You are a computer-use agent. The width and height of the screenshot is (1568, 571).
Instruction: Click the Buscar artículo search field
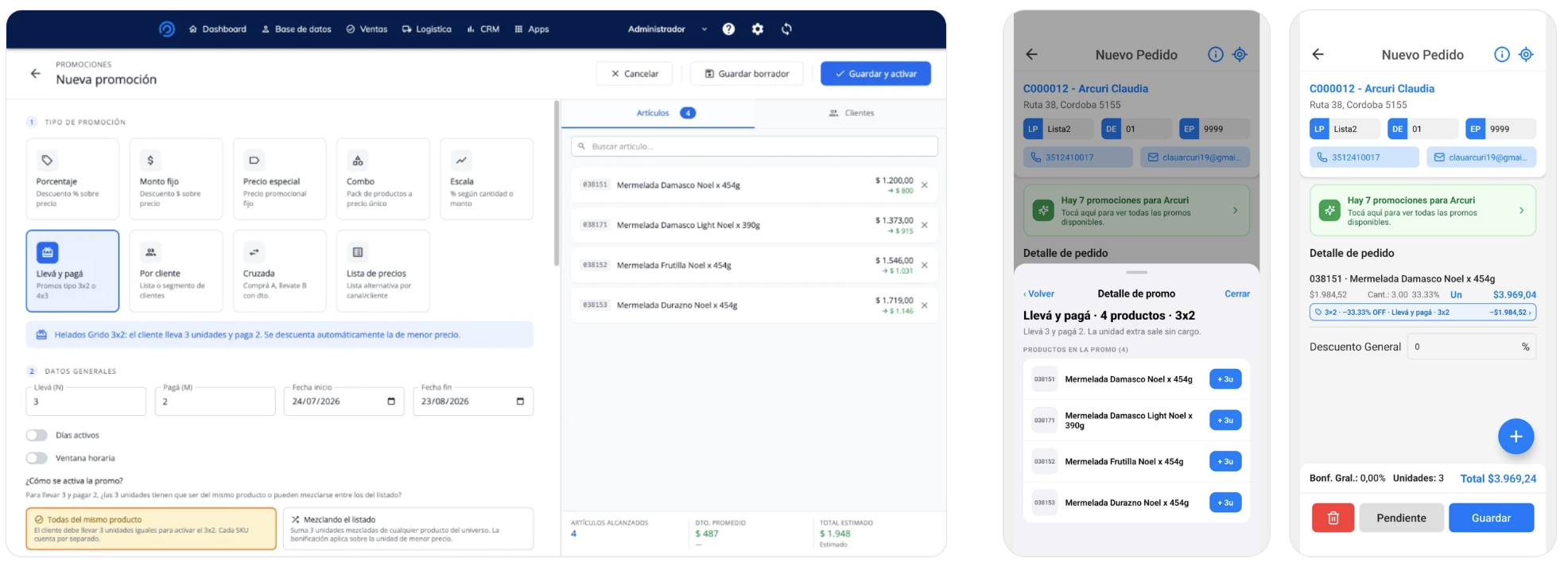point(754,146)
